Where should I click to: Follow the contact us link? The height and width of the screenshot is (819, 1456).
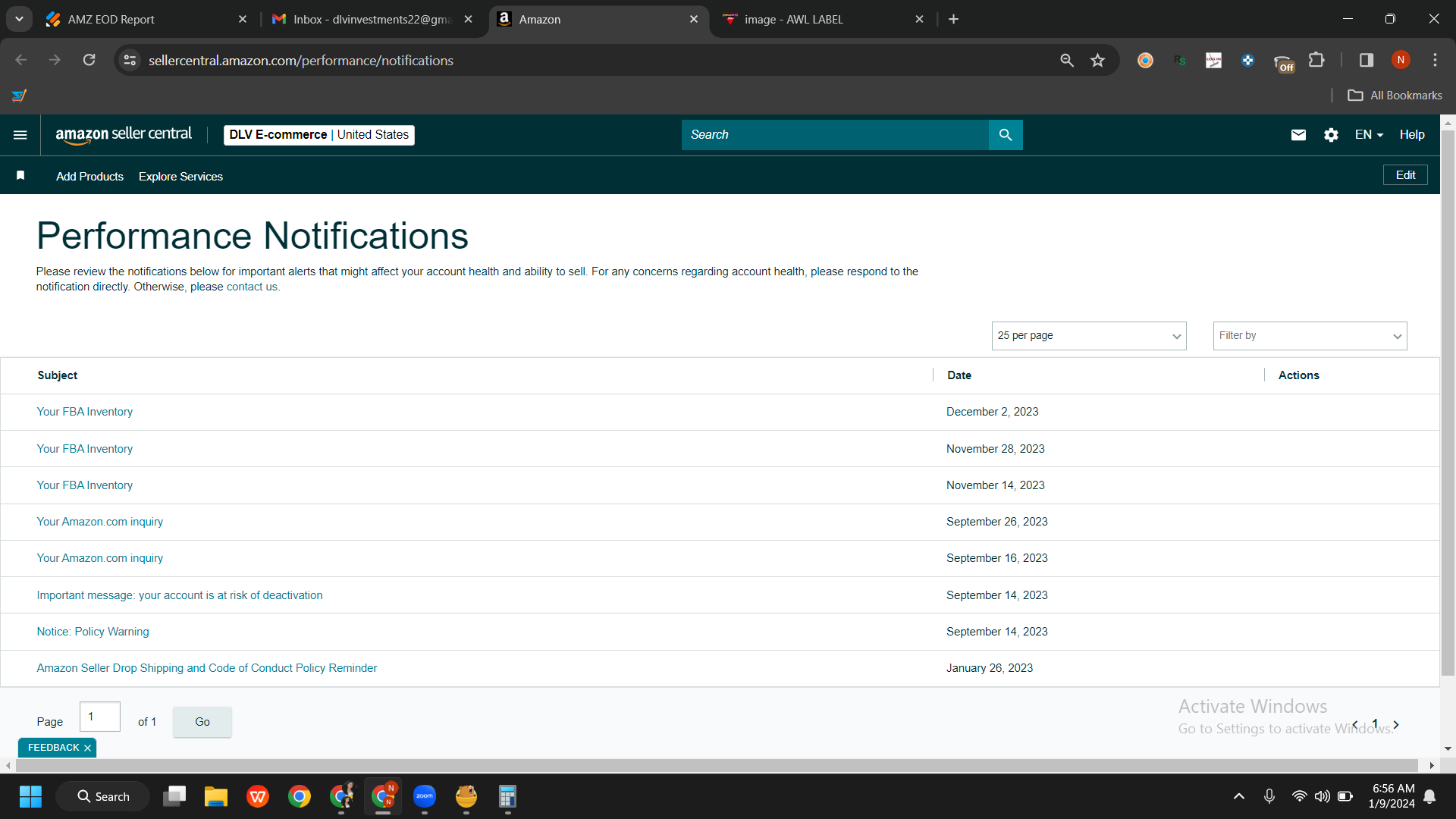pos(253,287)
